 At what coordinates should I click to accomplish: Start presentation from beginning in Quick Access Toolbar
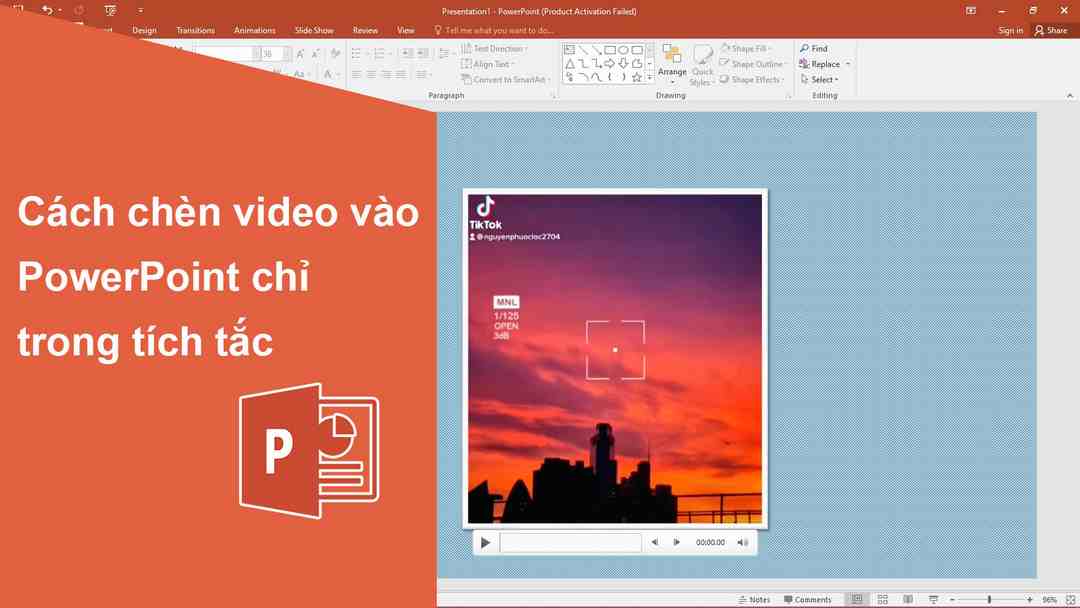coord(110,10)
